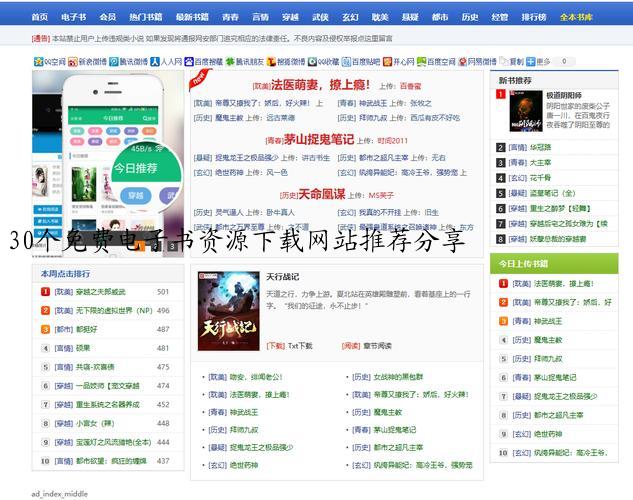Click the phone app banner image
The width and height of the screenshot is (633, 500).
pyautogui.click(x=108, y=163)
